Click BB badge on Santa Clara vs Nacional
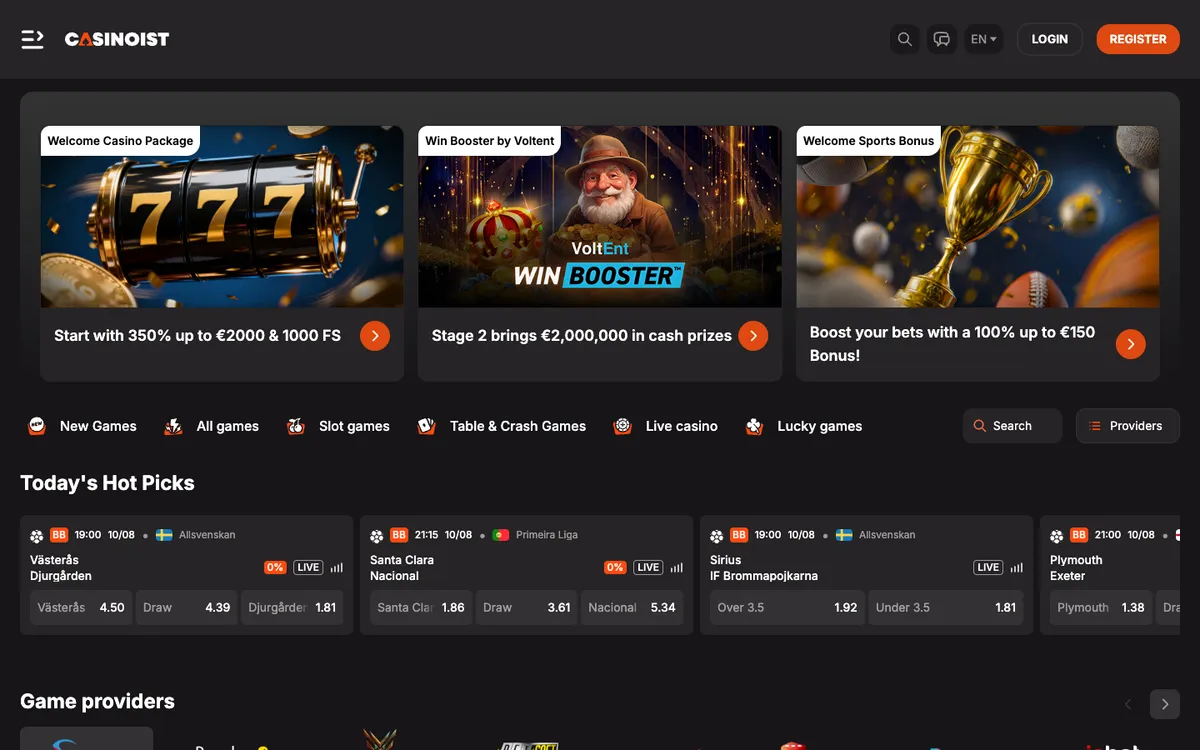1200x750 pixels. click(x=399, y=535)
